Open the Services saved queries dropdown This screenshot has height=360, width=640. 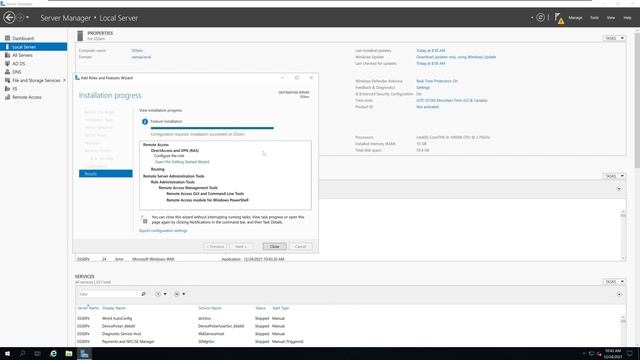[180, 294]
